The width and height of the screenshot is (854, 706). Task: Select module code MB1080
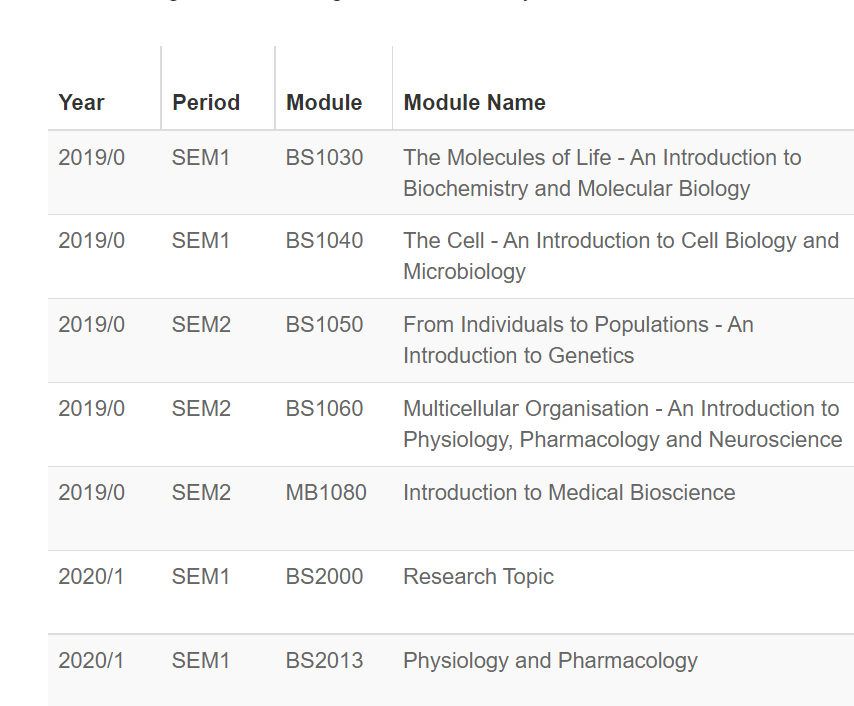click(326, 493)
